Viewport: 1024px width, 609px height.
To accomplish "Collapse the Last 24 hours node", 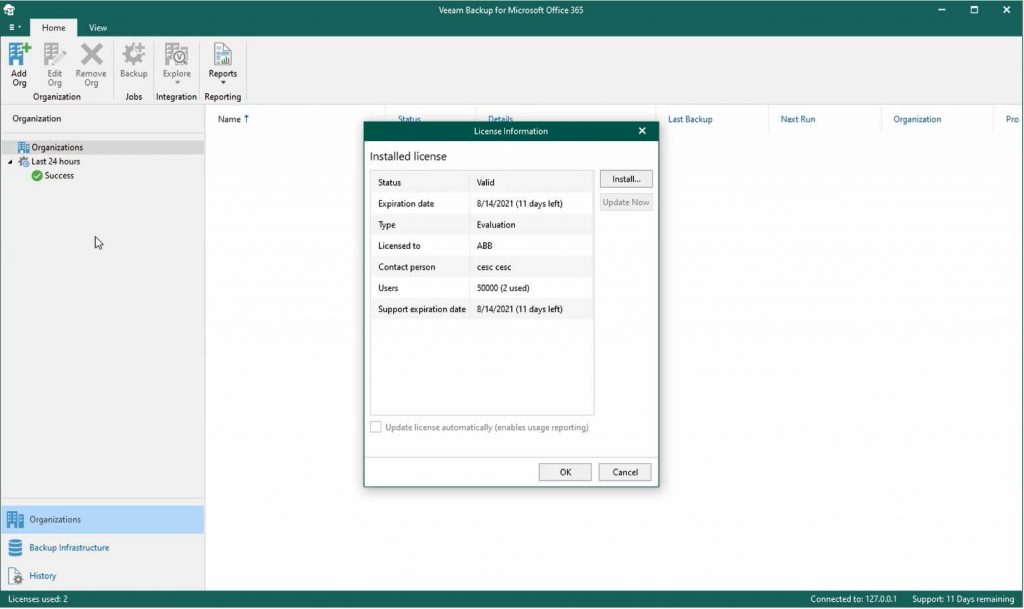I will (x=10, y=161).
